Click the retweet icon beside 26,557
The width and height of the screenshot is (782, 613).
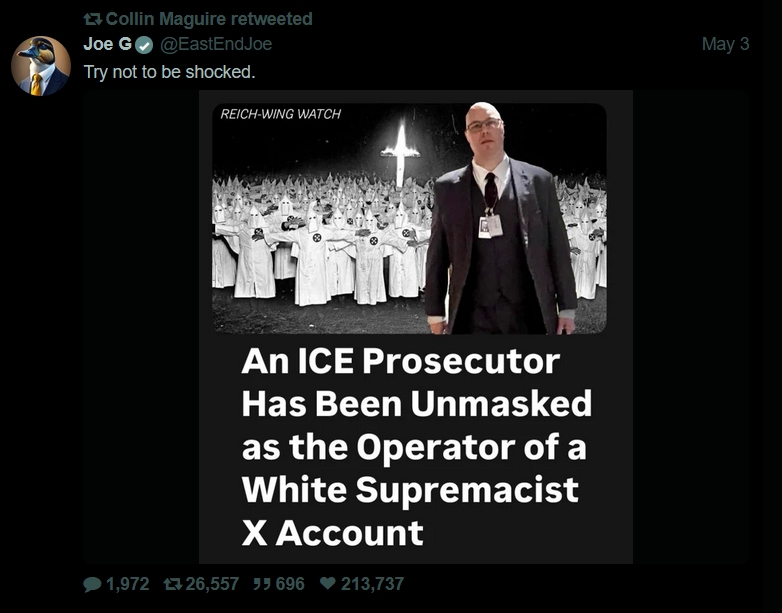coord(173,584)
